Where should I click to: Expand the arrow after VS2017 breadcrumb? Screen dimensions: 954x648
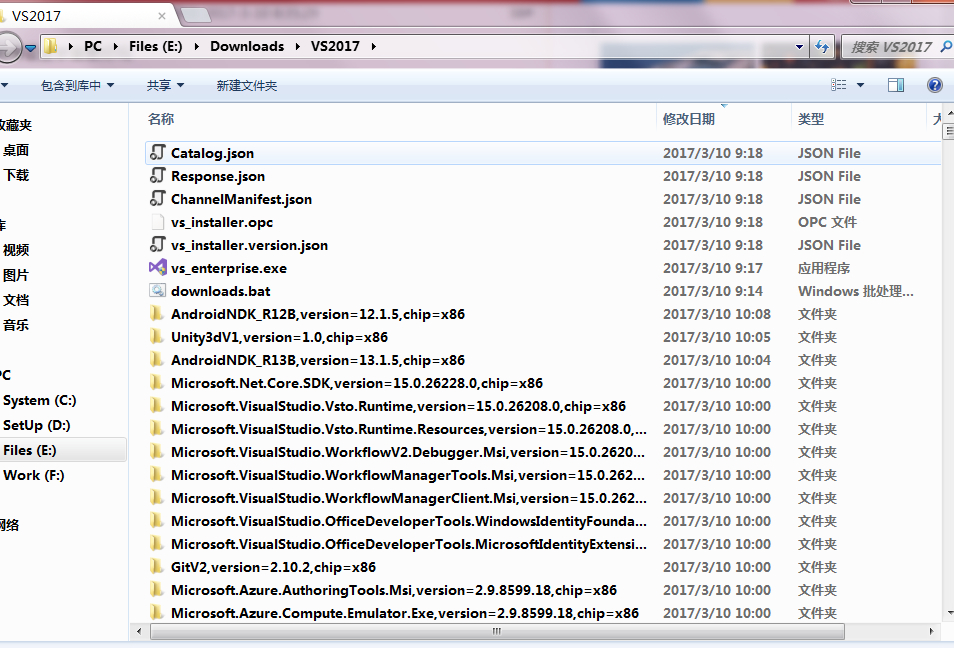373,46
